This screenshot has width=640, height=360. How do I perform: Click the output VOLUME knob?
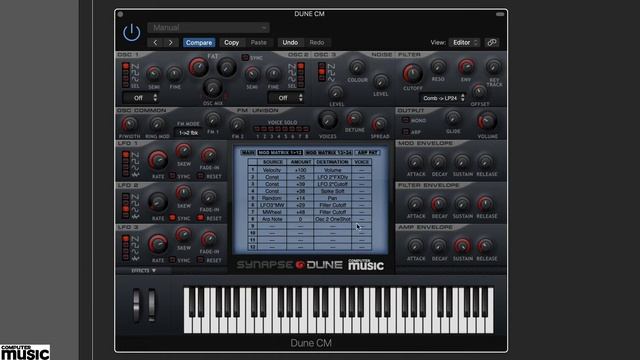tap(487, 121)
